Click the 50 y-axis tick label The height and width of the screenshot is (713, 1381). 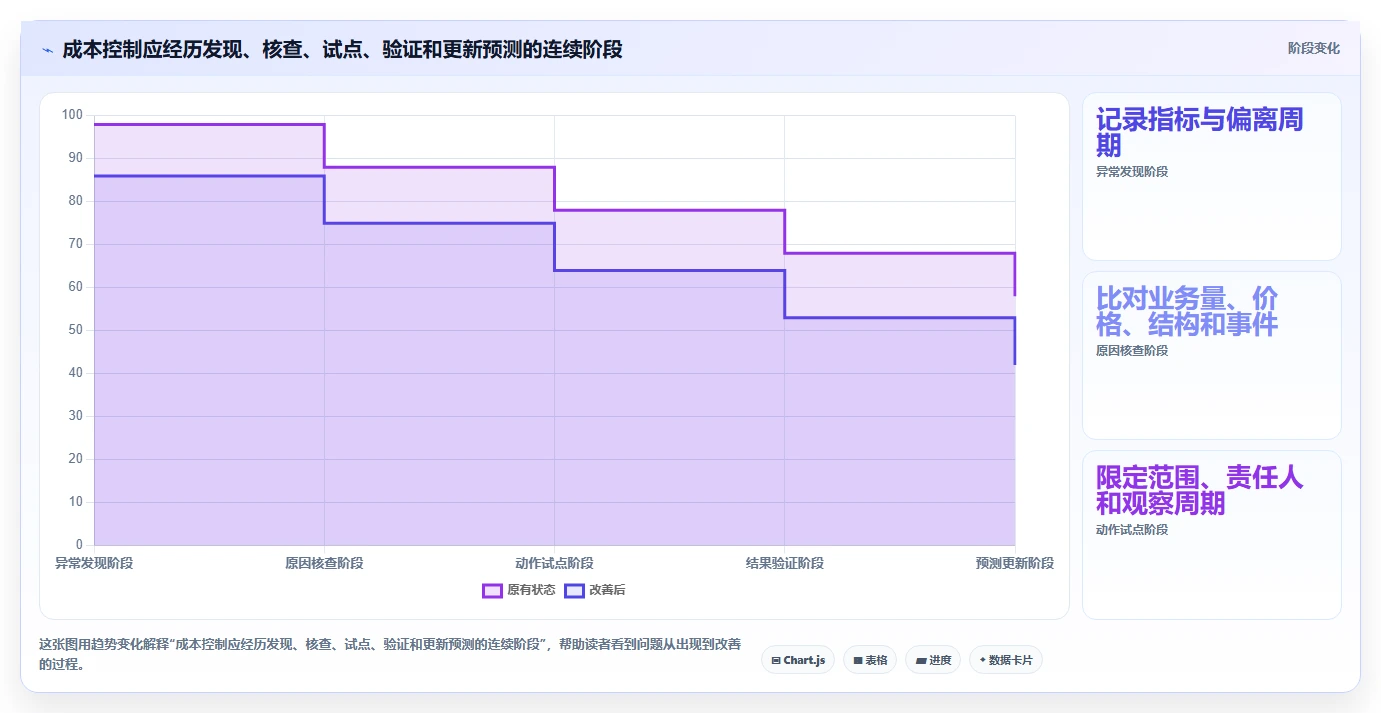point(76,330)
